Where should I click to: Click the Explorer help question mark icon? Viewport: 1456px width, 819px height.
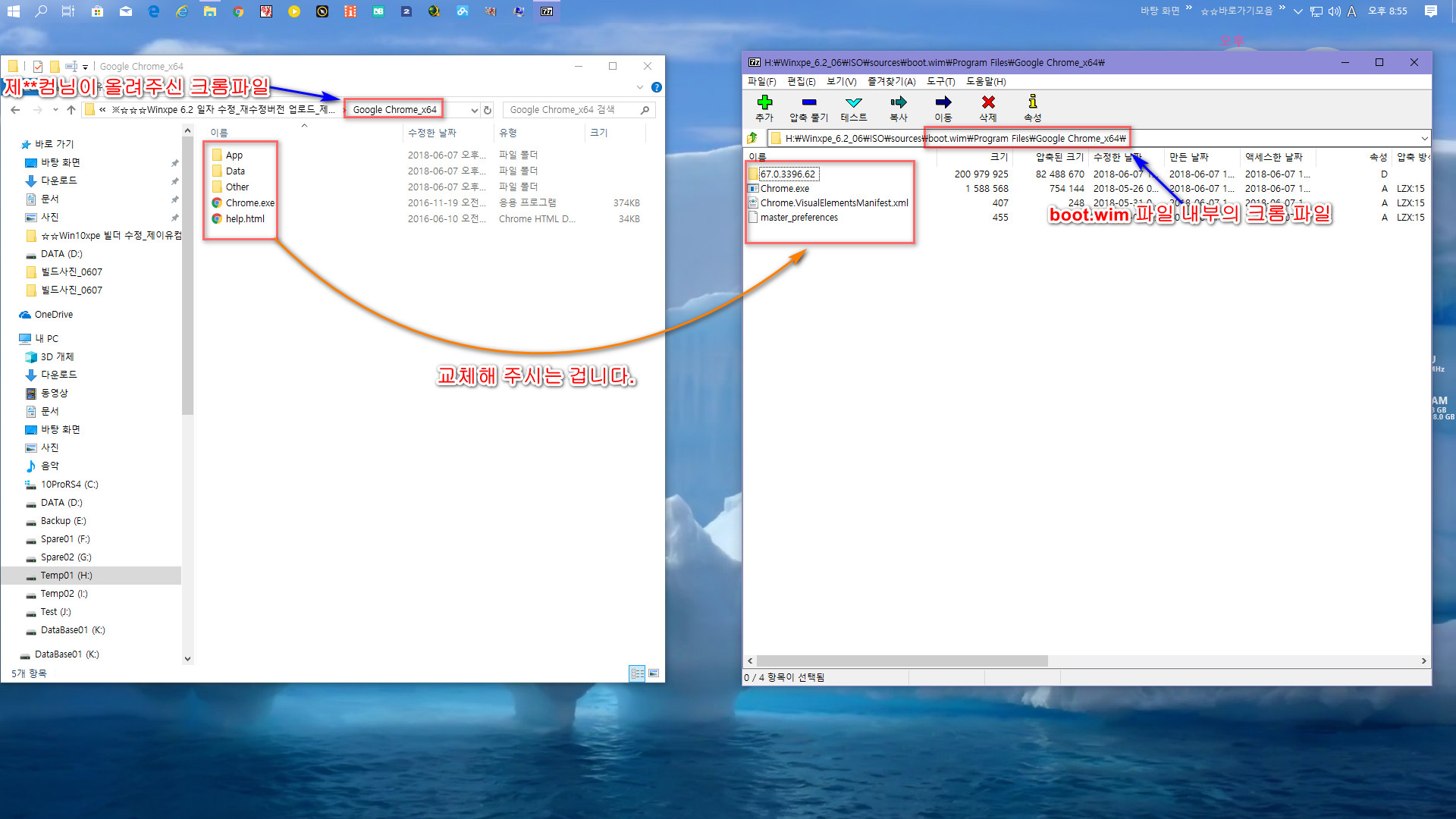pos(657,87)
